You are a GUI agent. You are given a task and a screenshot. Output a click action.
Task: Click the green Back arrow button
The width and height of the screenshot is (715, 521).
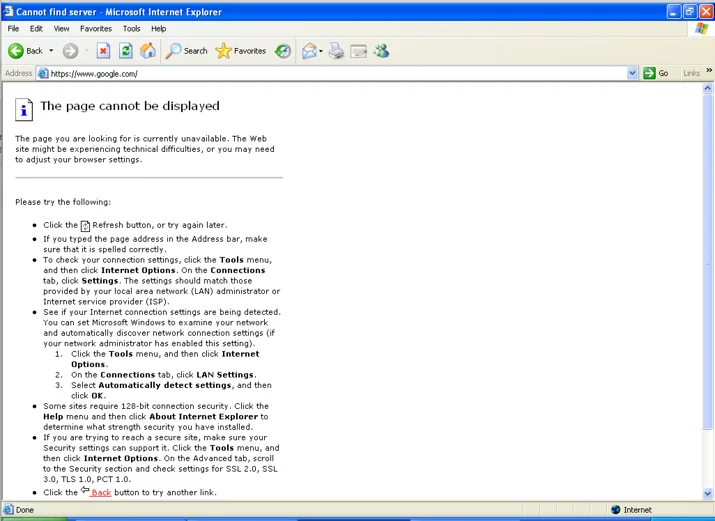point(16,51)
